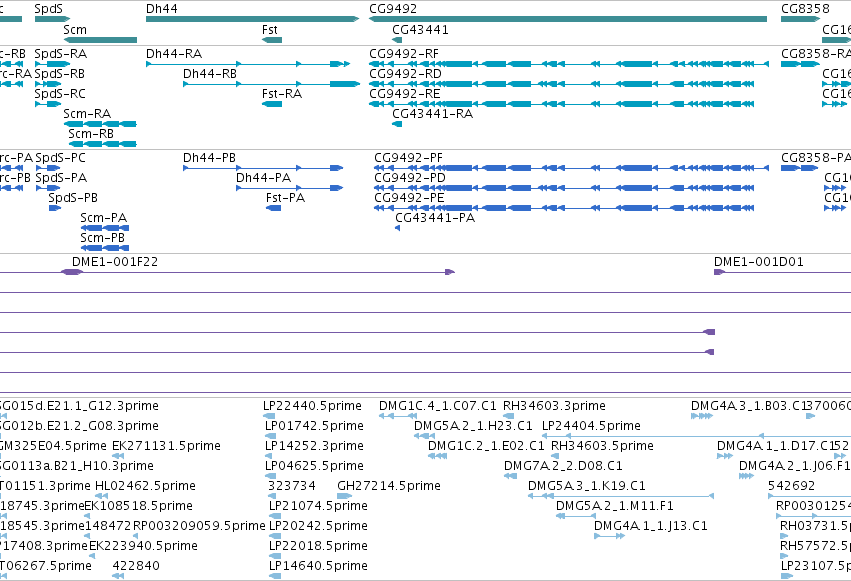Select feature DMG1C.2_1.E02.C1

coord(437,456)
